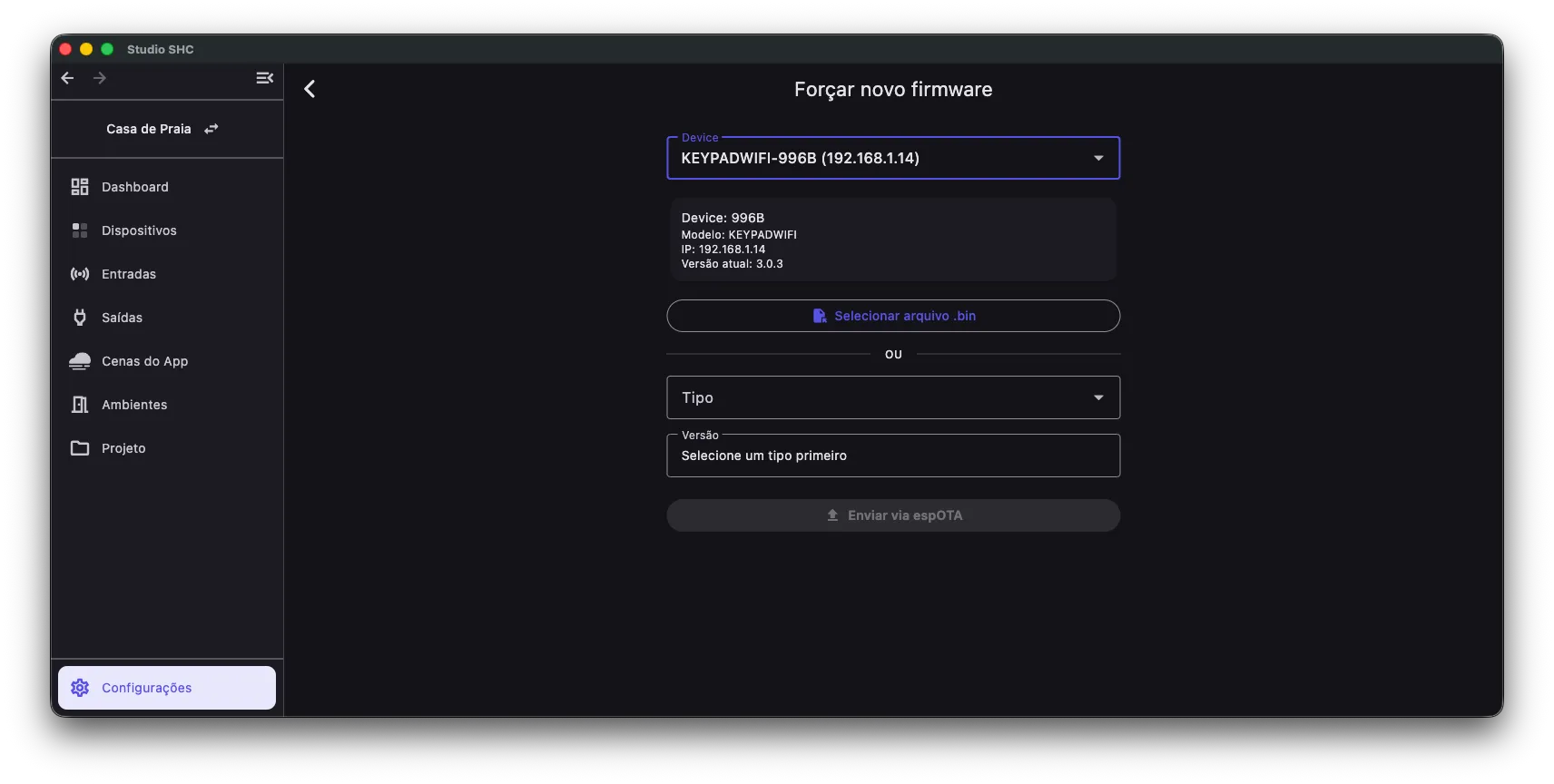Click the sidebar forward navigation arrow
The height and width of the screenshot is (784, 1554).
(x=100, y=78)
